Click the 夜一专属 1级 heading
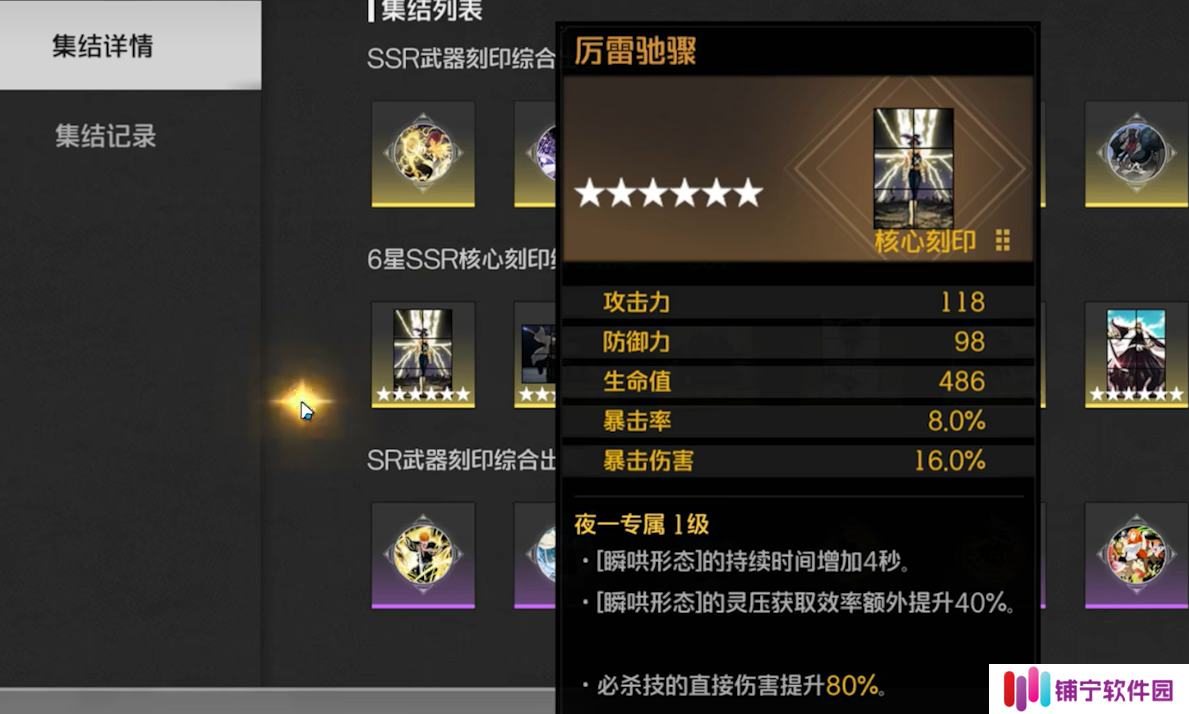The height and width of the screenshot is (714, 1189). [x=642, y=524]
